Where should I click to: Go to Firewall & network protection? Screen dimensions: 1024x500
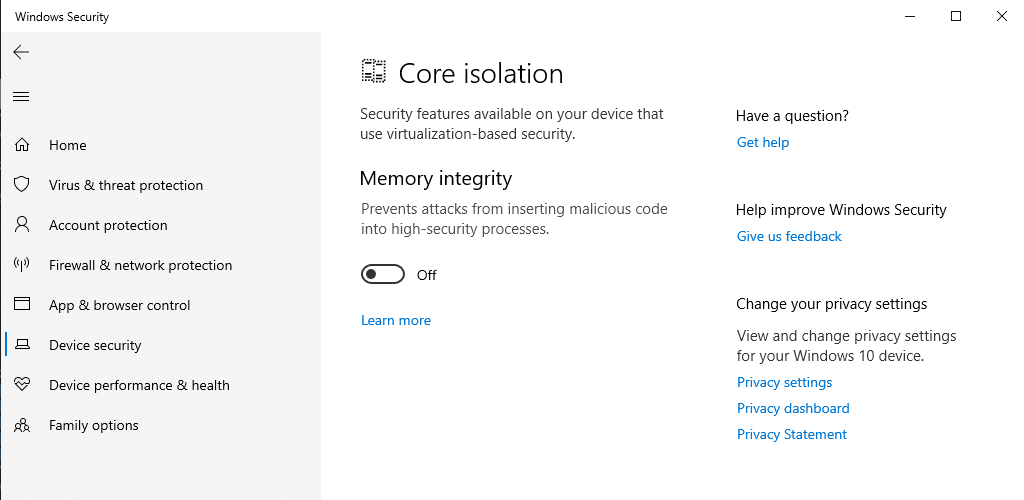(140, 265)
